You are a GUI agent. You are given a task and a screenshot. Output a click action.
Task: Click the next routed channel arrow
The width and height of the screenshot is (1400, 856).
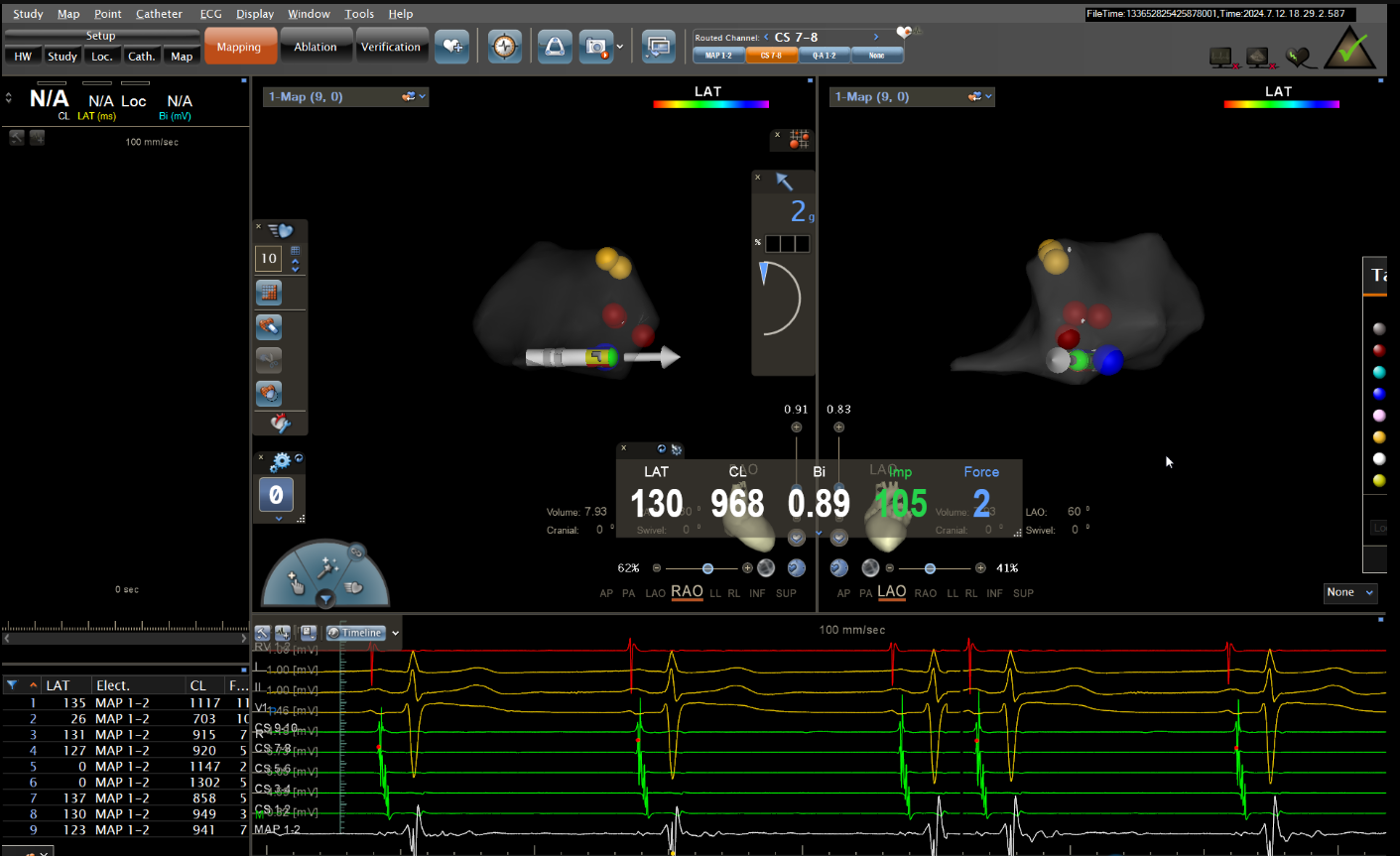pos(876,38)
